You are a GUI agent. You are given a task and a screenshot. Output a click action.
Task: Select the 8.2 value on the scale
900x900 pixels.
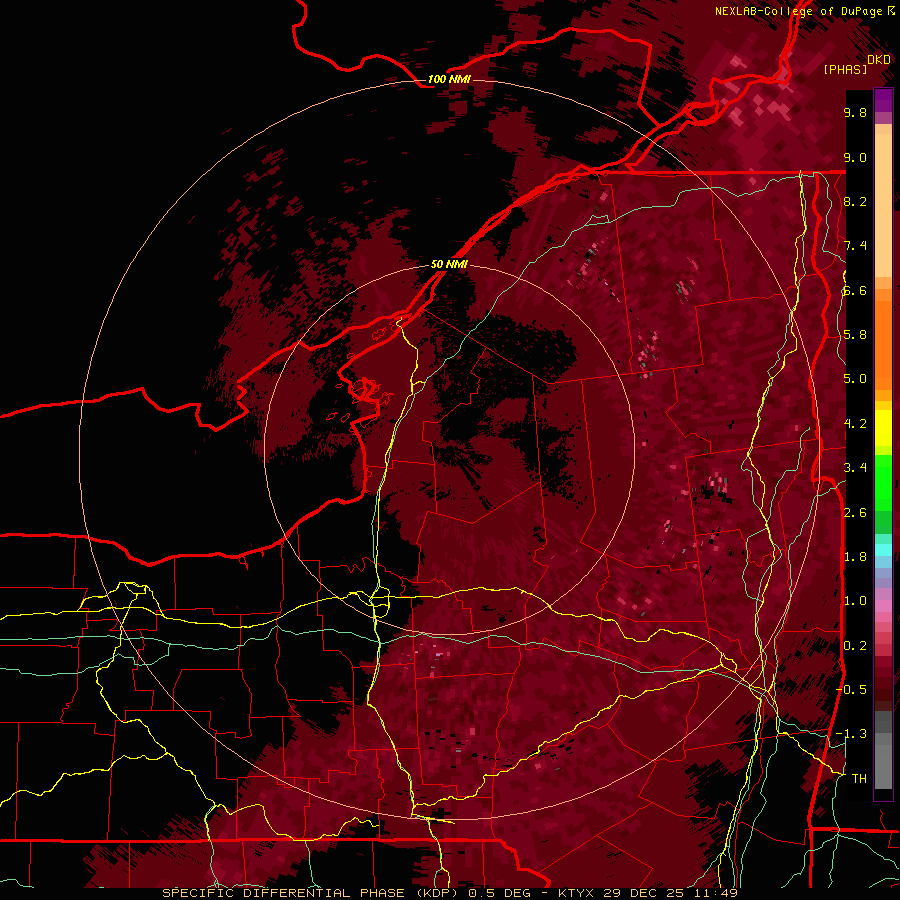coord(855,201)
